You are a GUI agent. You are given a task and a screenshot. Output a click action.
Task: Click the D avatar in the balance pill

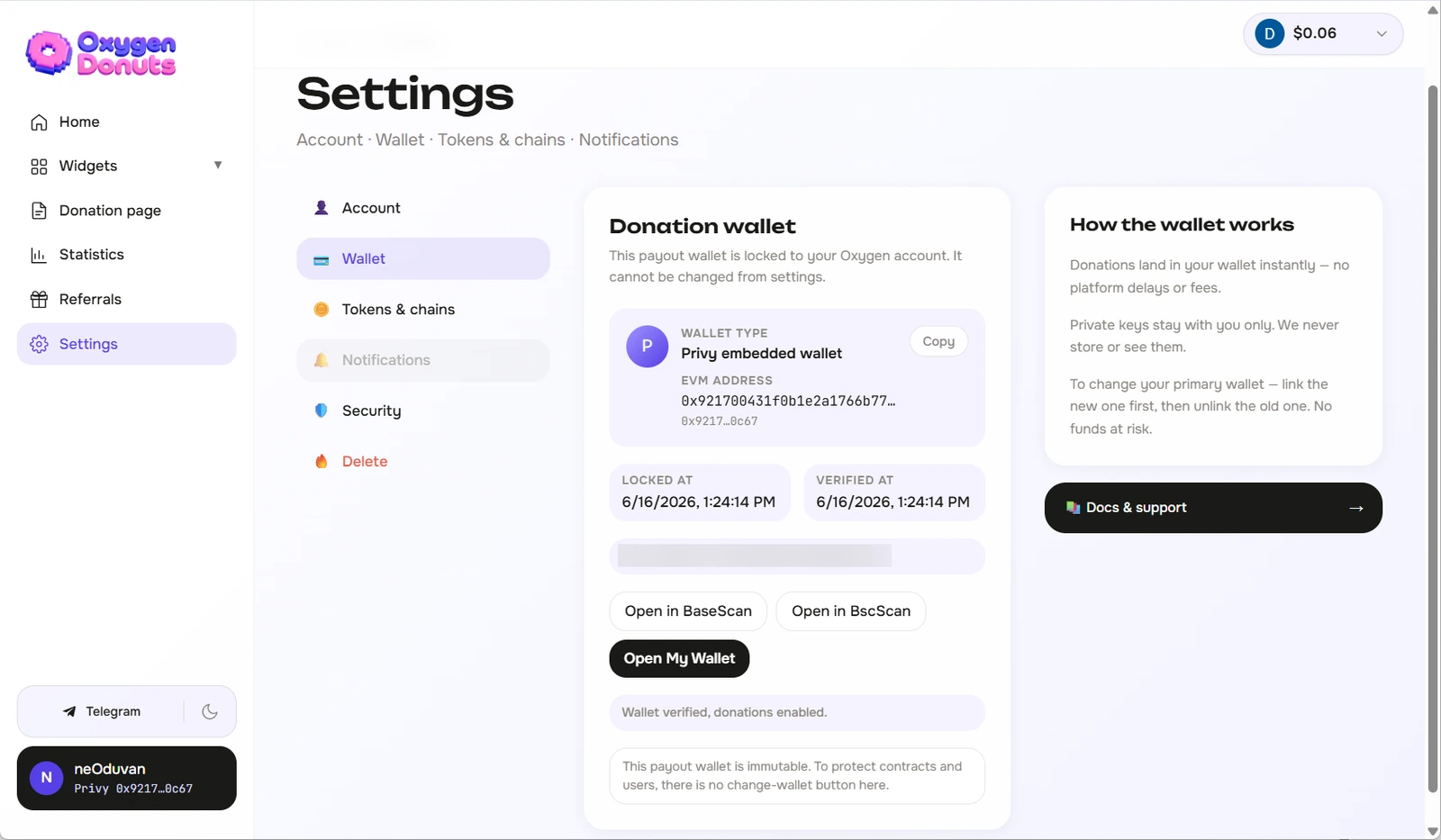click(1269, 34)
